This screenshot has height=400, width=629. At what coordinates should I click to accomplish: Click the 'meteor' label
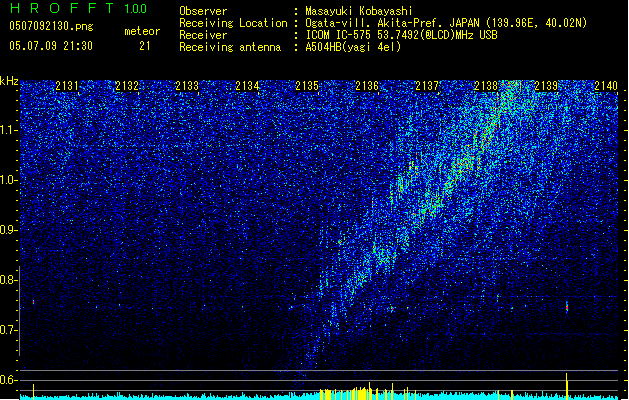(x=142, y=31)
